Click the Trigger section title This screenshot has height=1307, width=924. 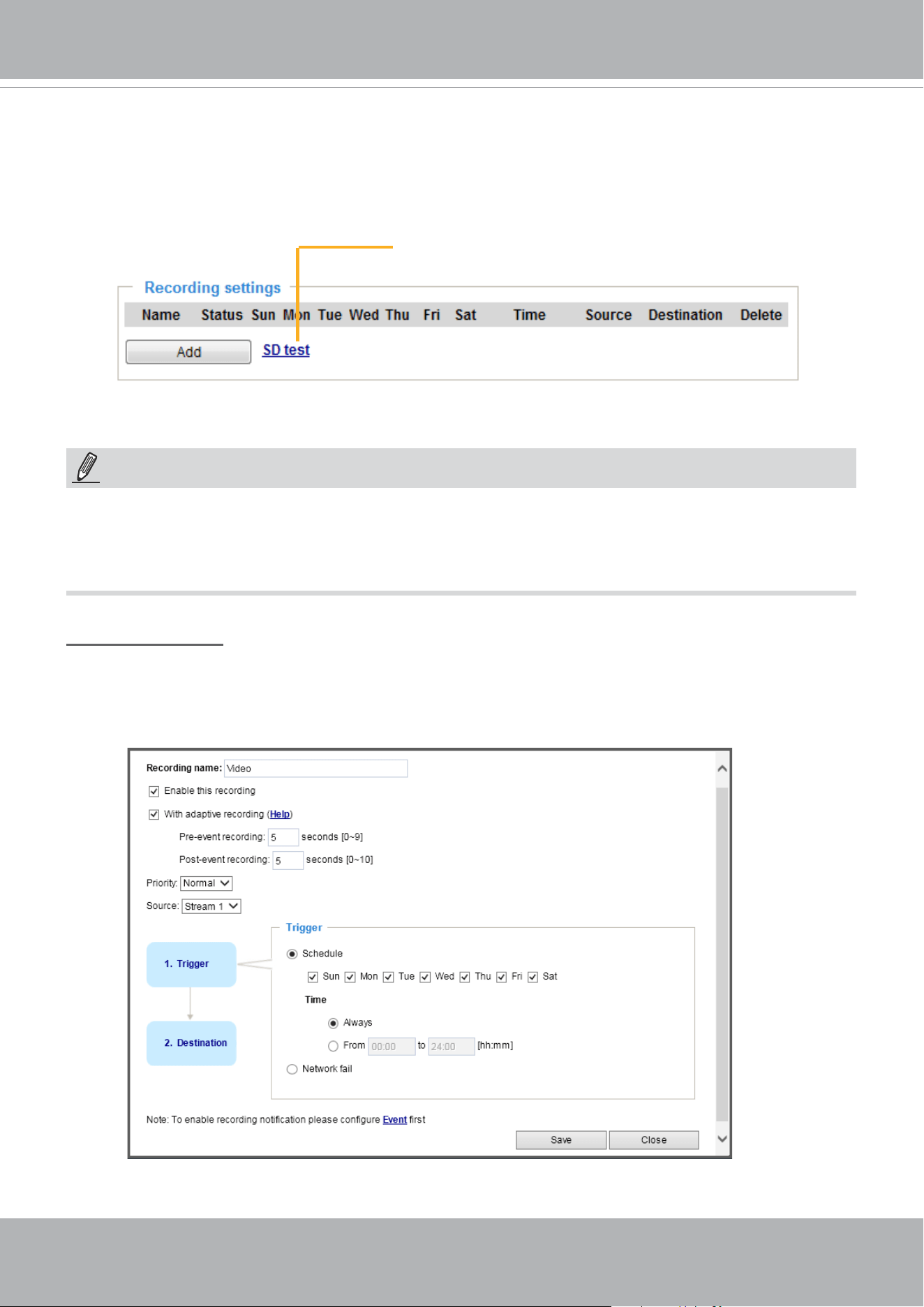coord(304,928)
